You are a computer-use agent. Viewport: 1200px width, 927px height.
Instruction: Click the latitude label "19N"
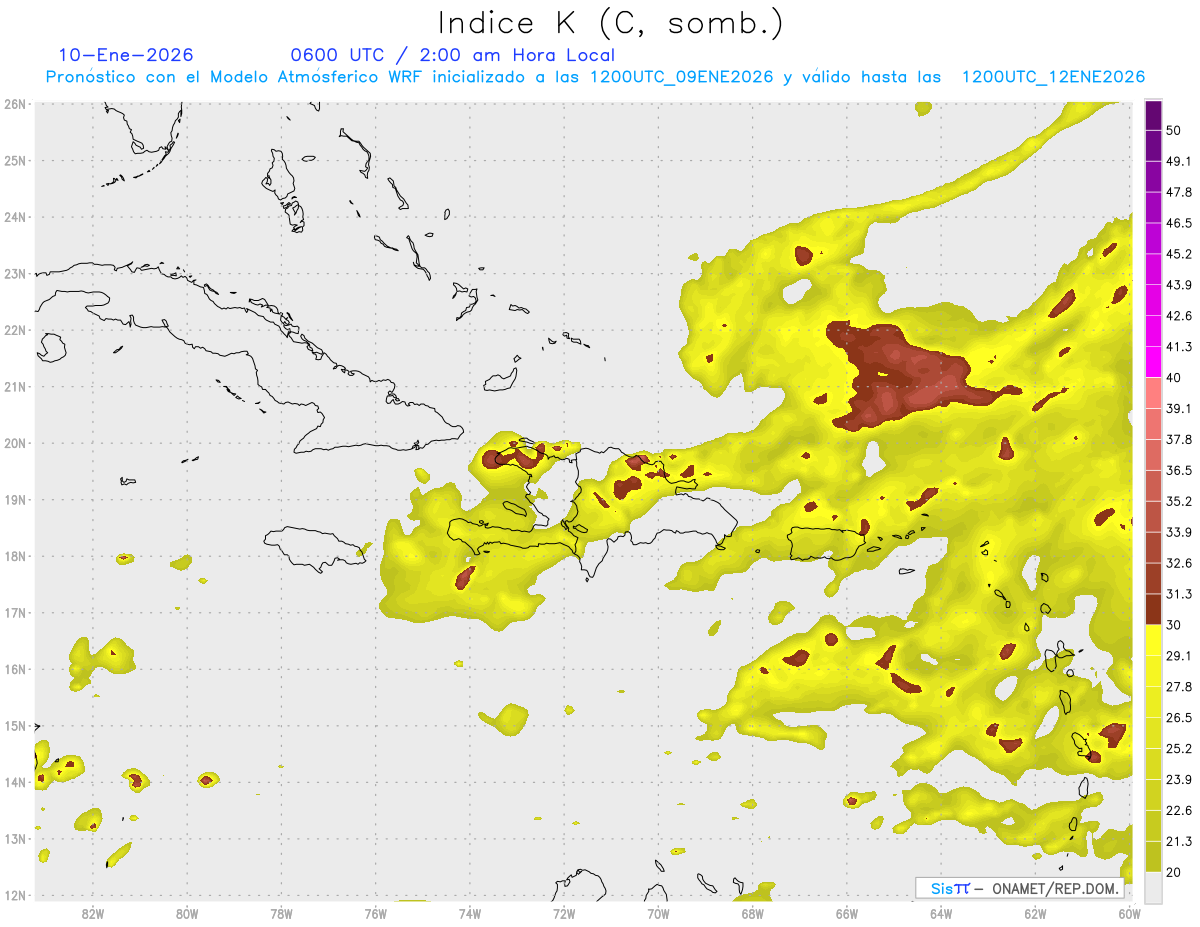(15, 500)
